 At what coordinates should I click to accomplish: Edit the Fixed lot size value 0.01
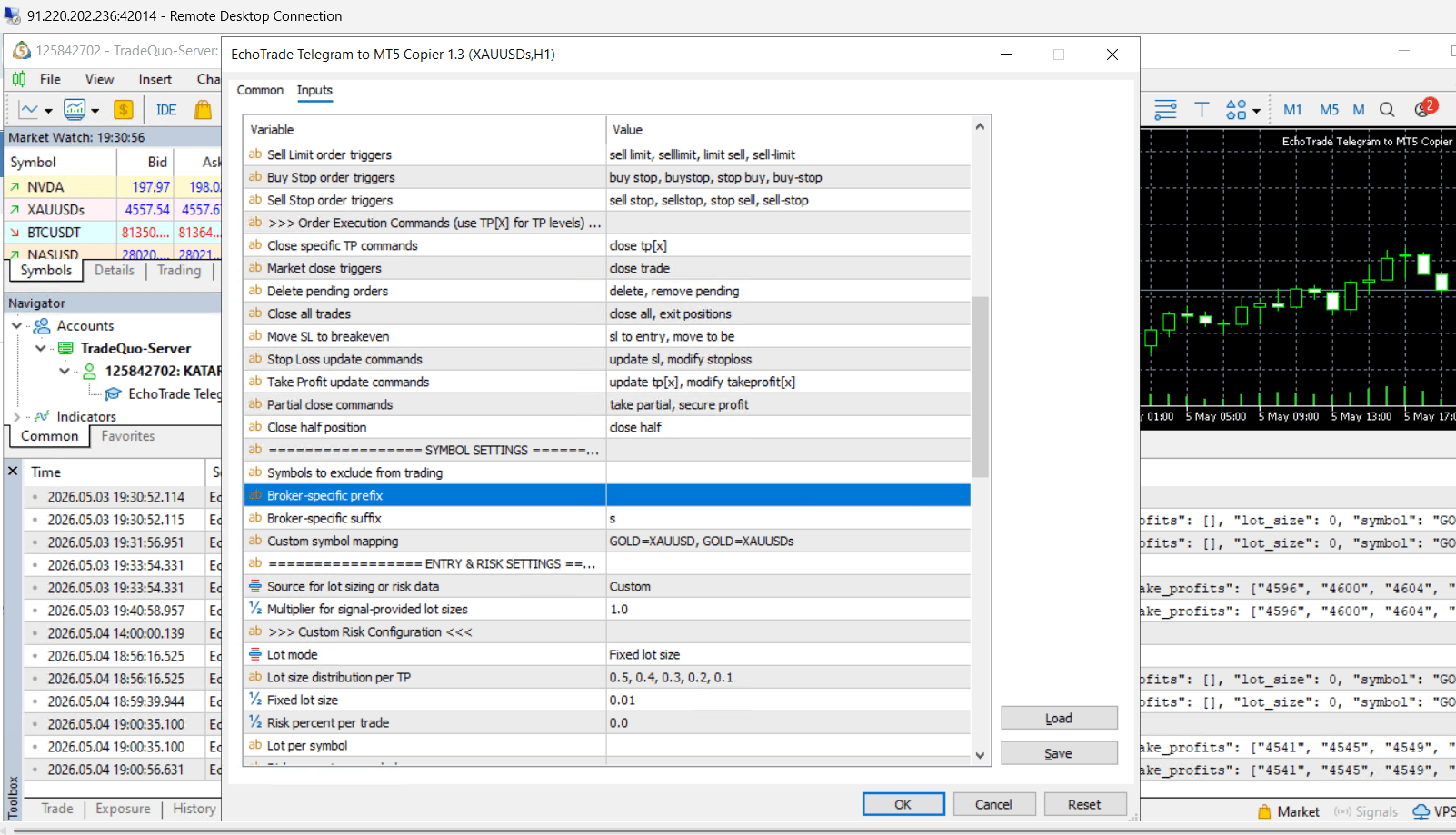point(788,700)
